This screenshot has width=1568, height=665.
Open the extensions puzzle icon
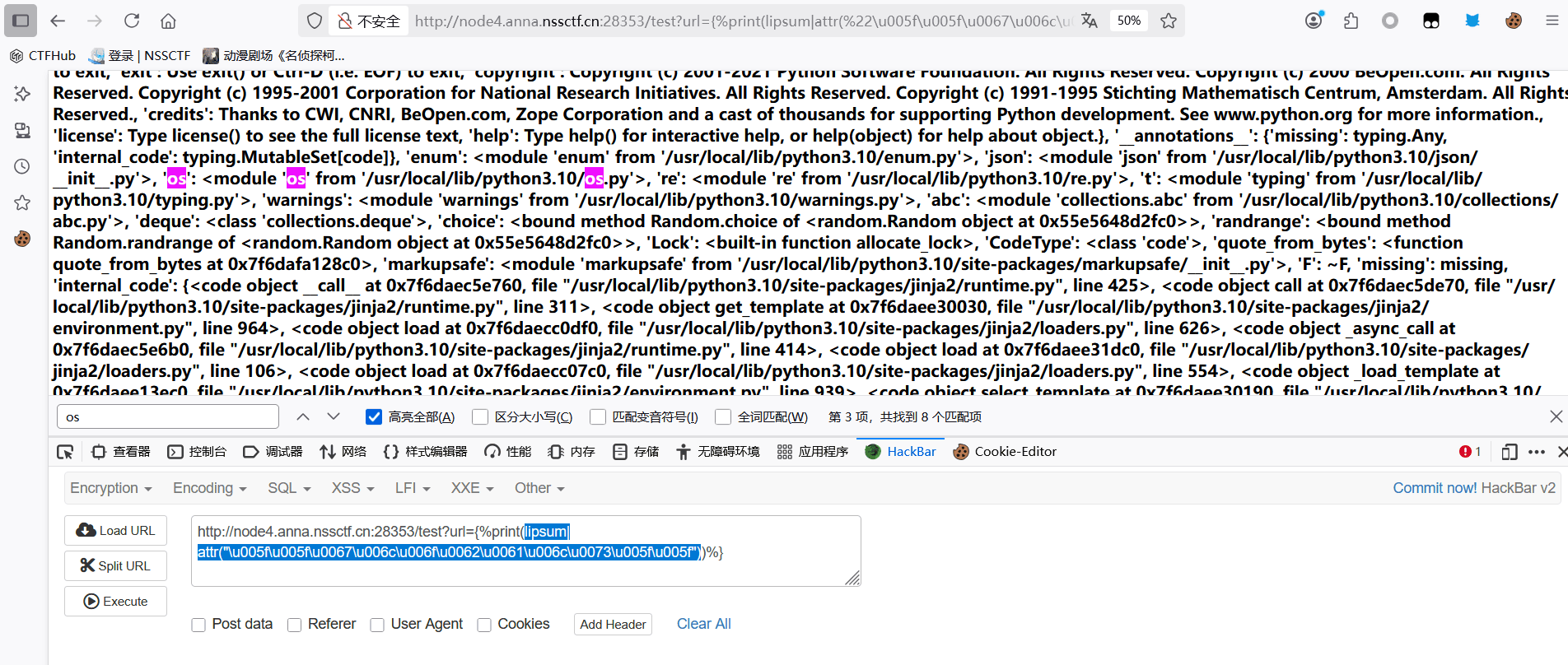[1351, 21]
